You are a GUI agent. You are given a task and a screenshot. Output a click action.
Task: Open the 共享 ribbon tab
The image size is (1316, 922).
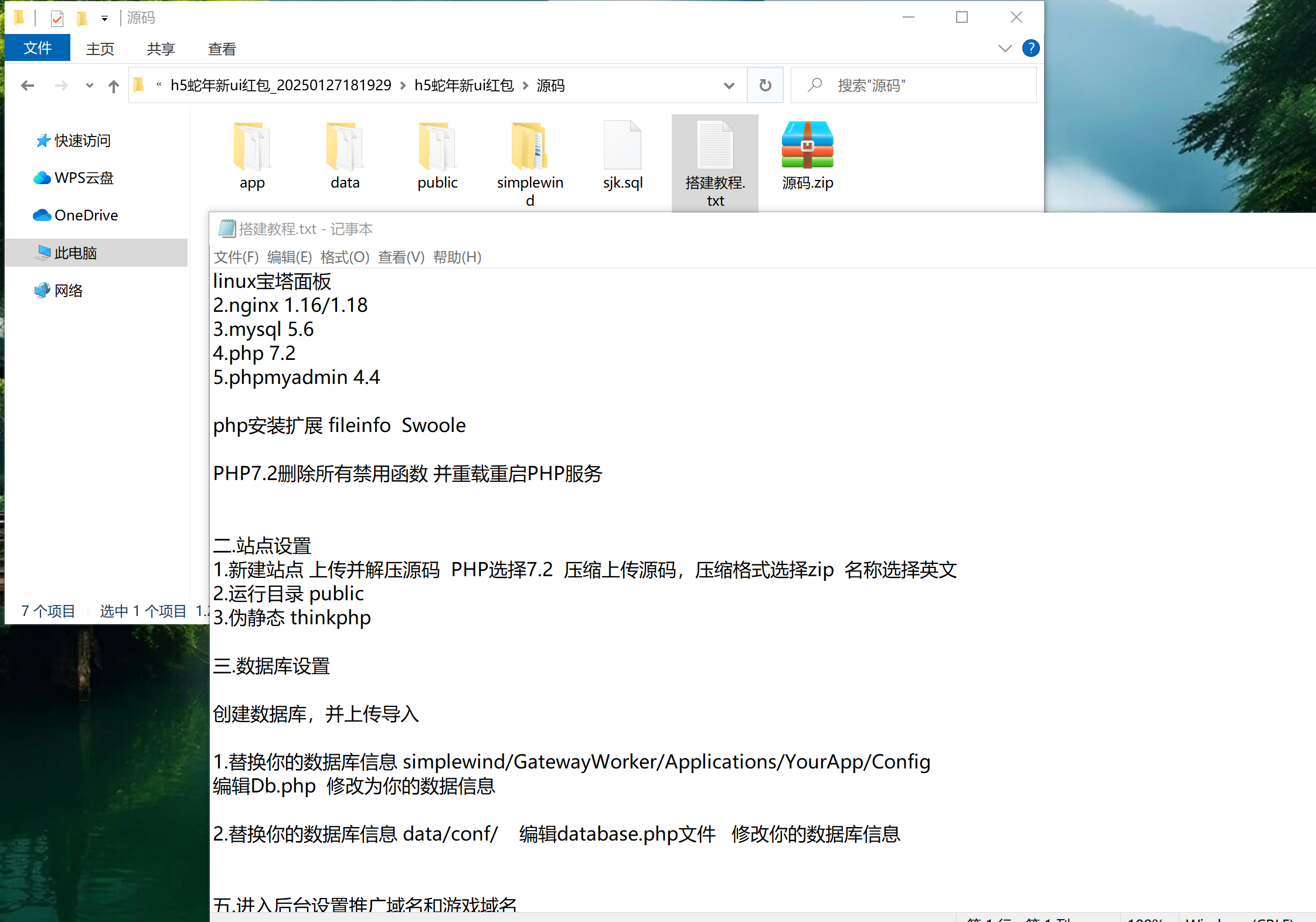coord(161,49)
